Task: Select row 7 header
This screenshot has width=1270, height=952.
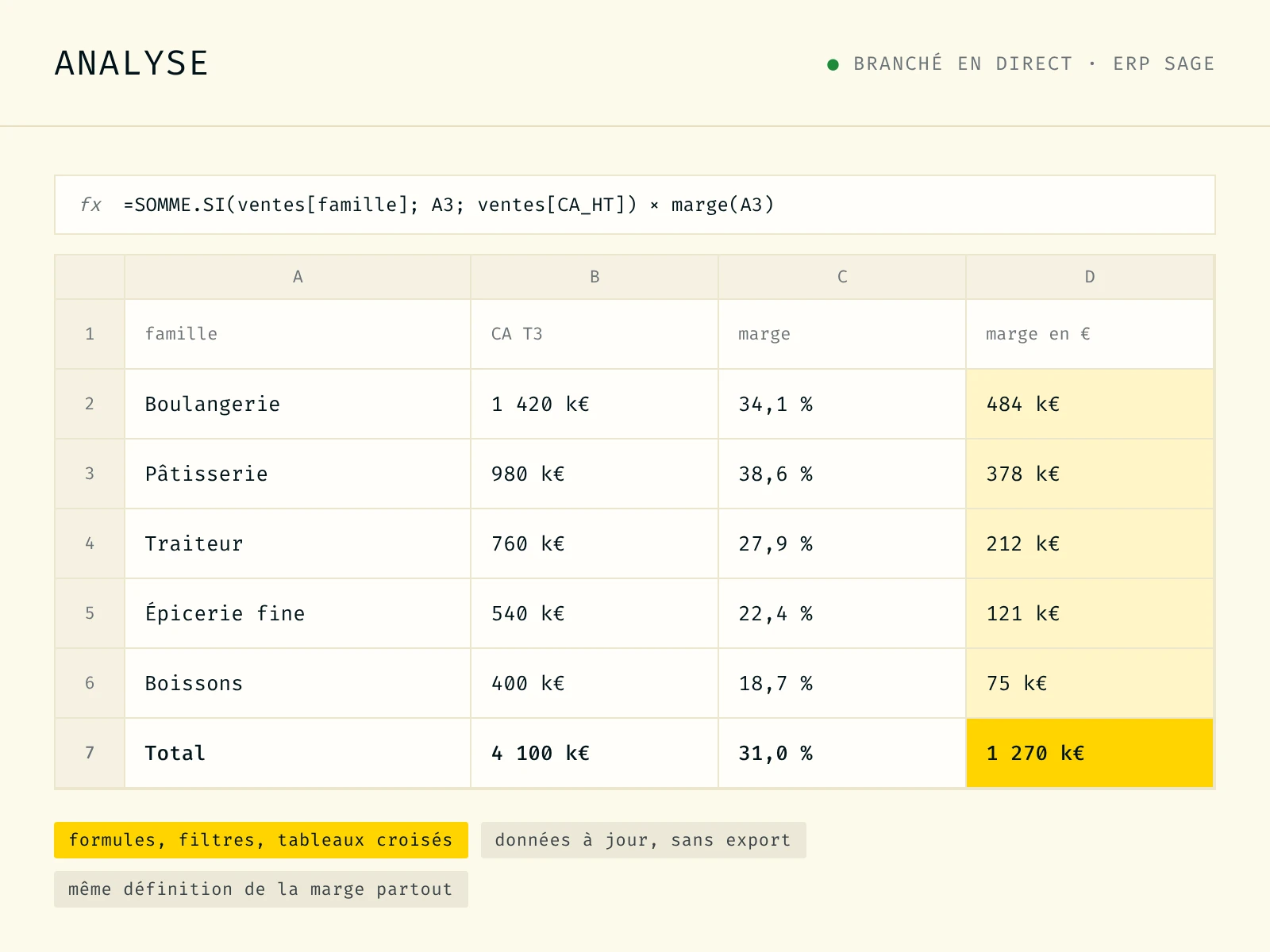Action: pos(90,753)
